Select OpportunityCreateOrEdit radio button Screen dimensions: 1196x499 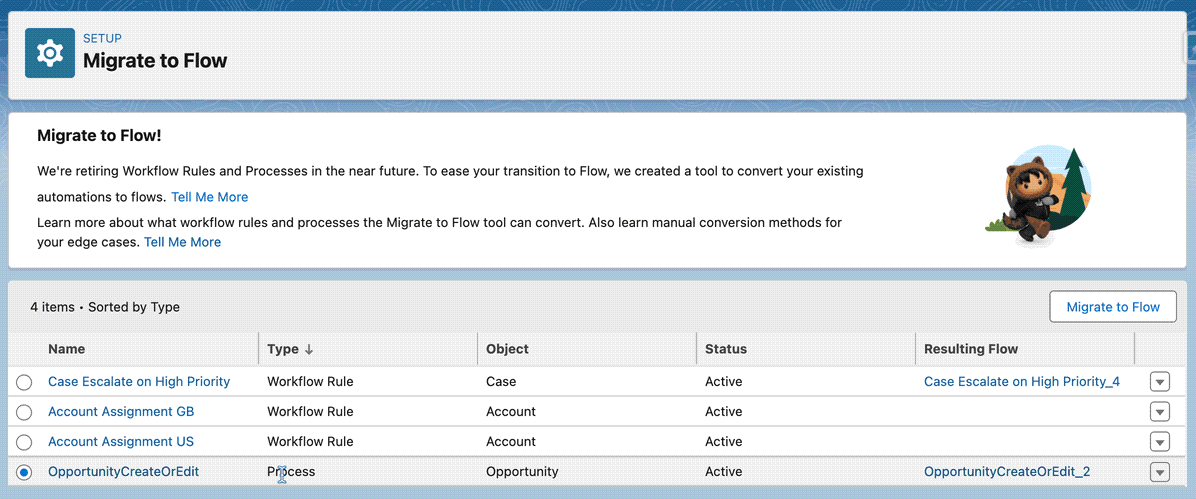click(24, 472)
